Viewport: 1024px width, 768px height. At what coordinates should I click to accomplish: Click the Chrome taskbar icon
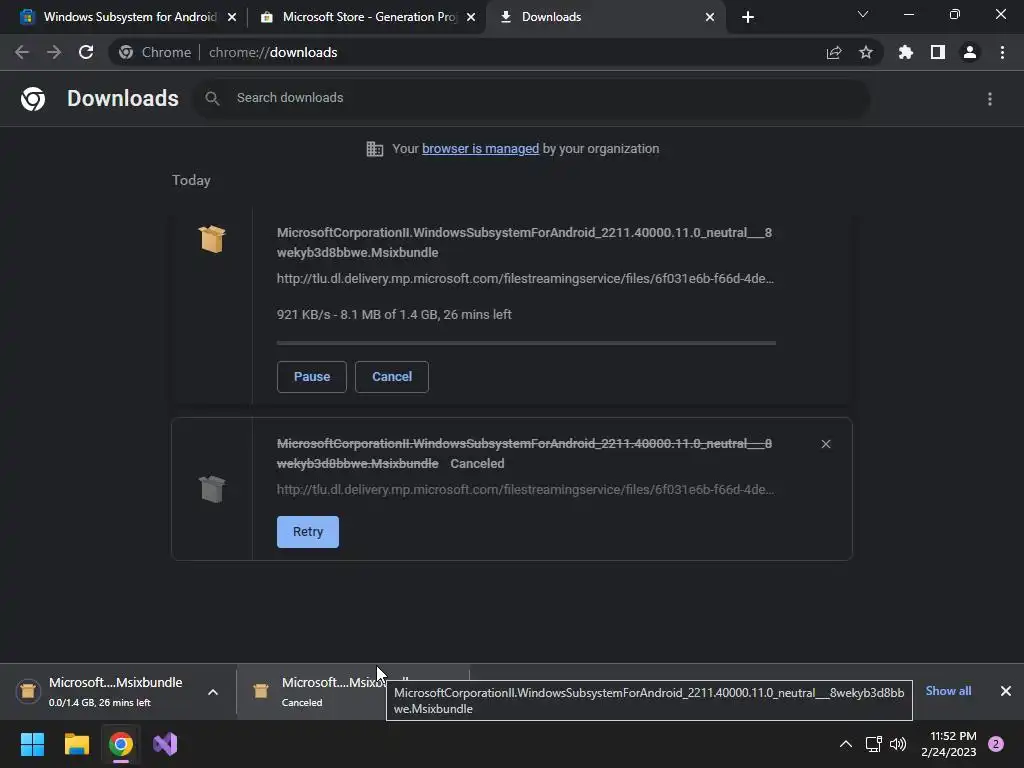[121, 744]
